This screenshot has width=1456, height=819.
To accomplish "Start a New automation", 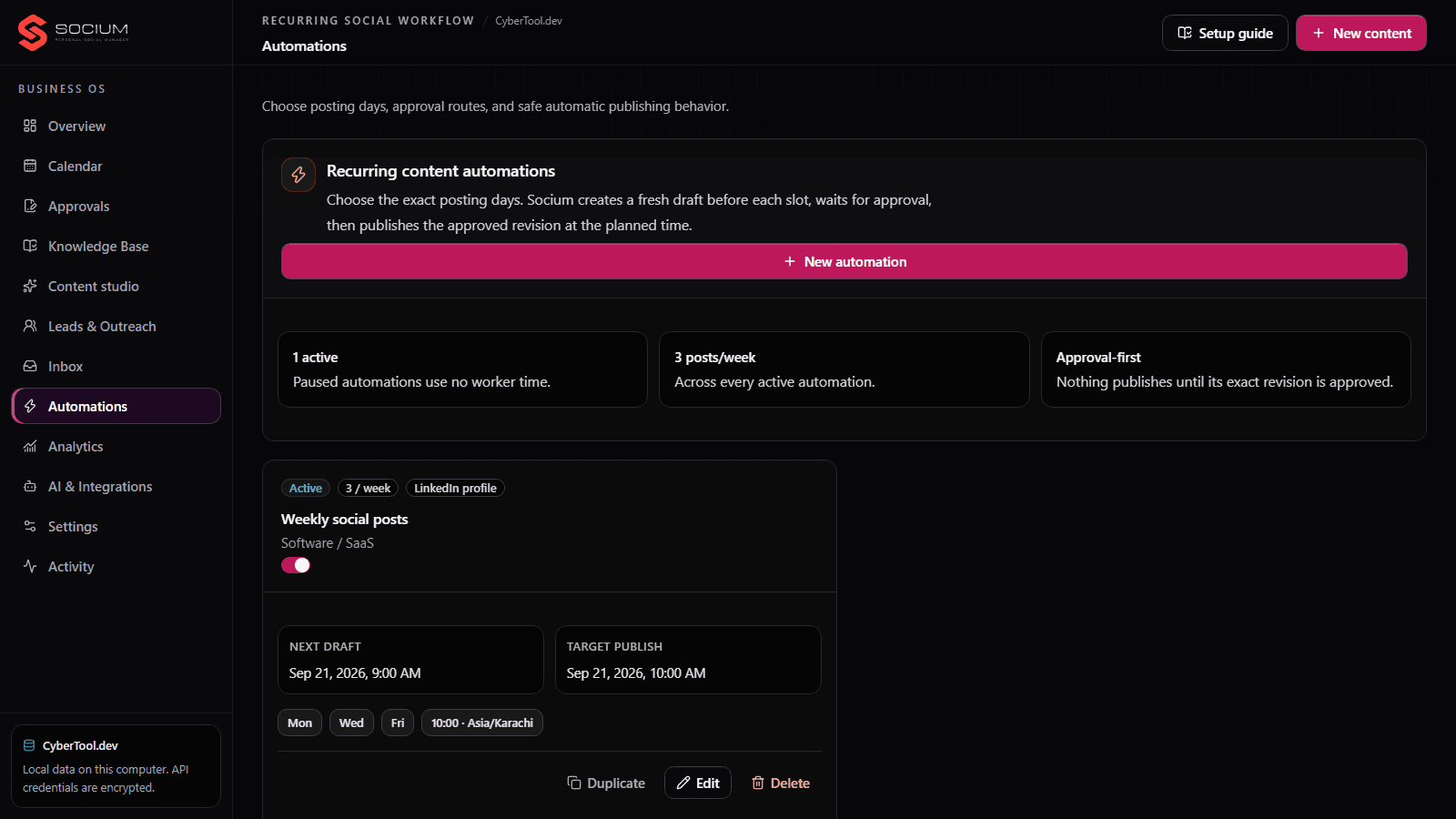I will [844, 261].
